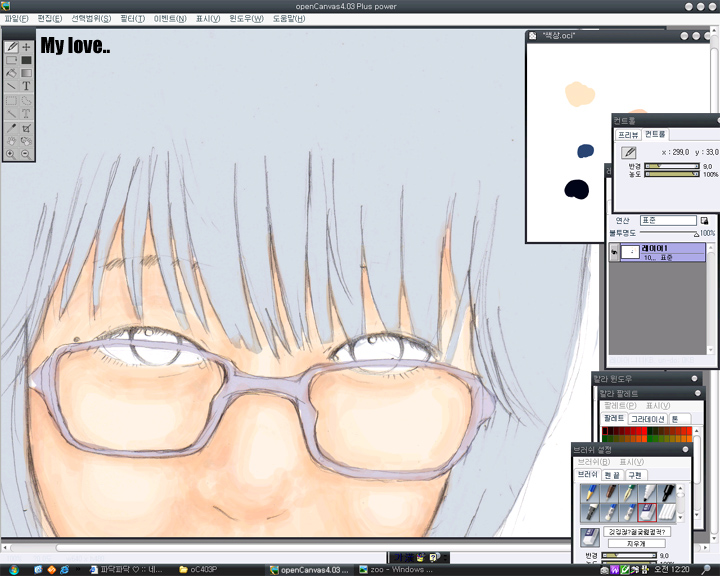
Task: Switch to the 프리뷰 tab
Action: [x=628, y=135]
